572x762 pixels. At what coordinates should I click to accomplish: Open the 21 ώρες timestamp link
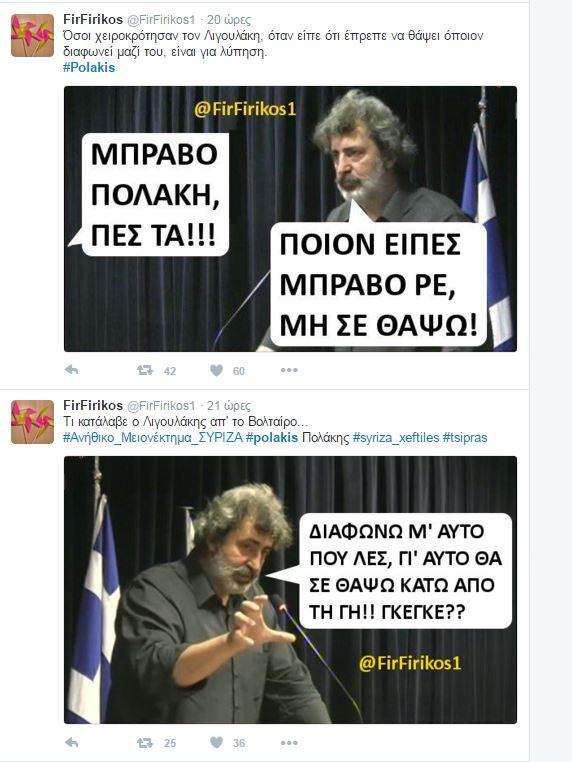click(x=228, y=405)
